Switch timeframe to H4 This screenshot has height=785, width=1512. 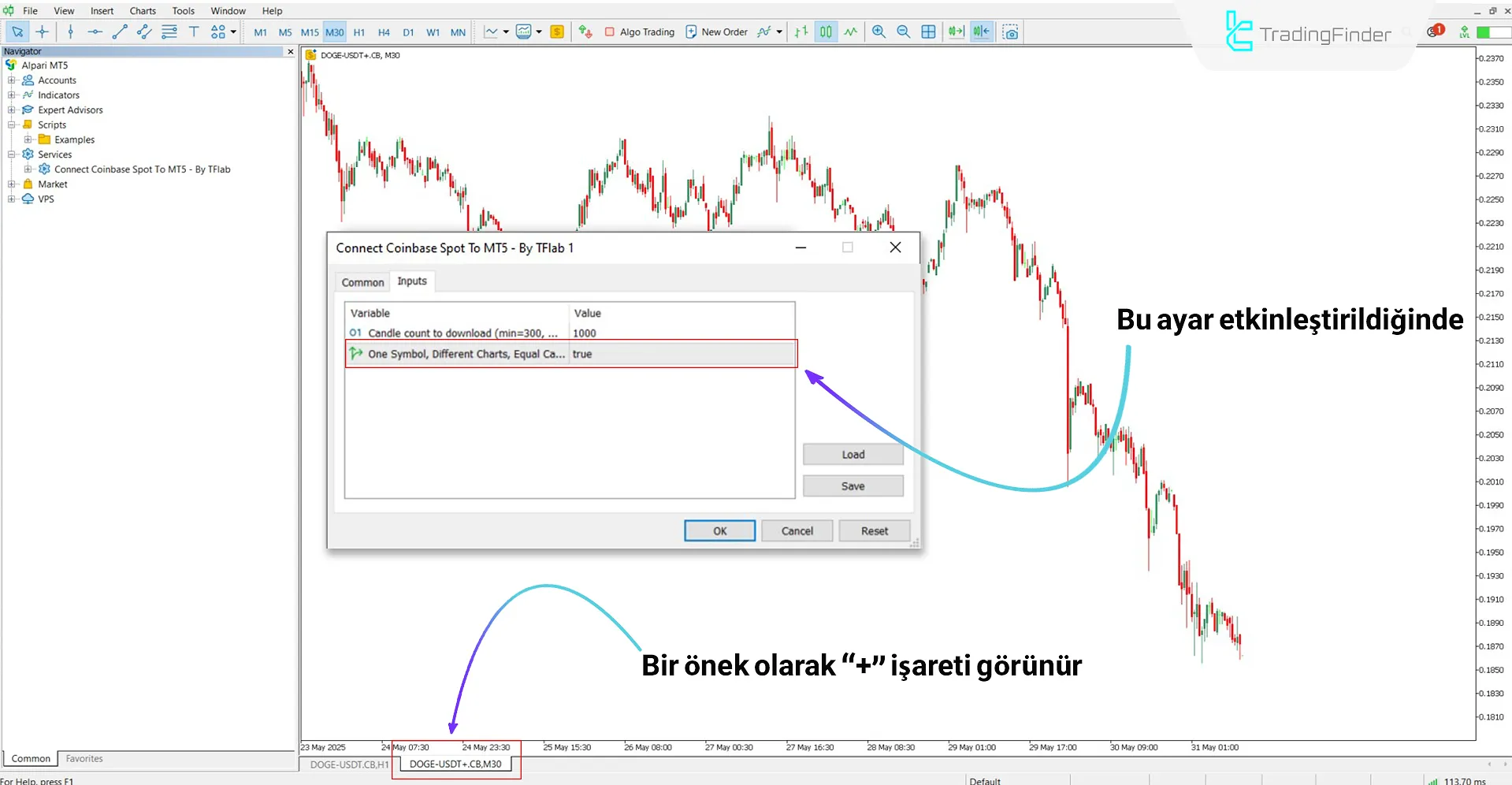click(384, 32)
